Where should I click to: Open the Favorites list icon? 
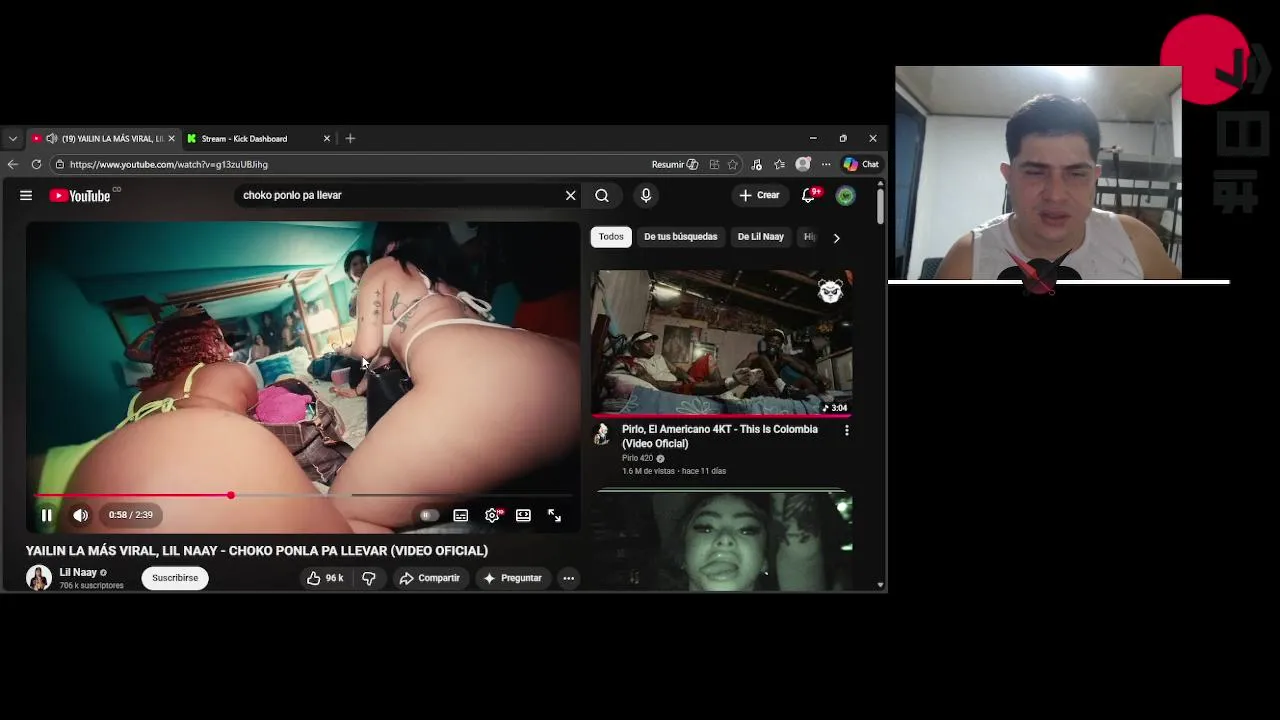pos(779,164)
